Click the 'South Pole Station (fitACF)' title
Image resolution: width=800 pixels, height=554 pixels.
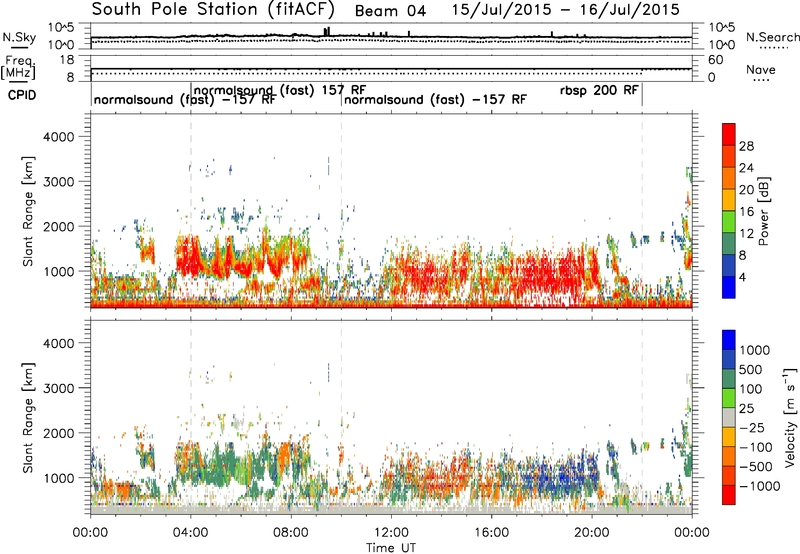pyautogui.click(x=213, y=9)
